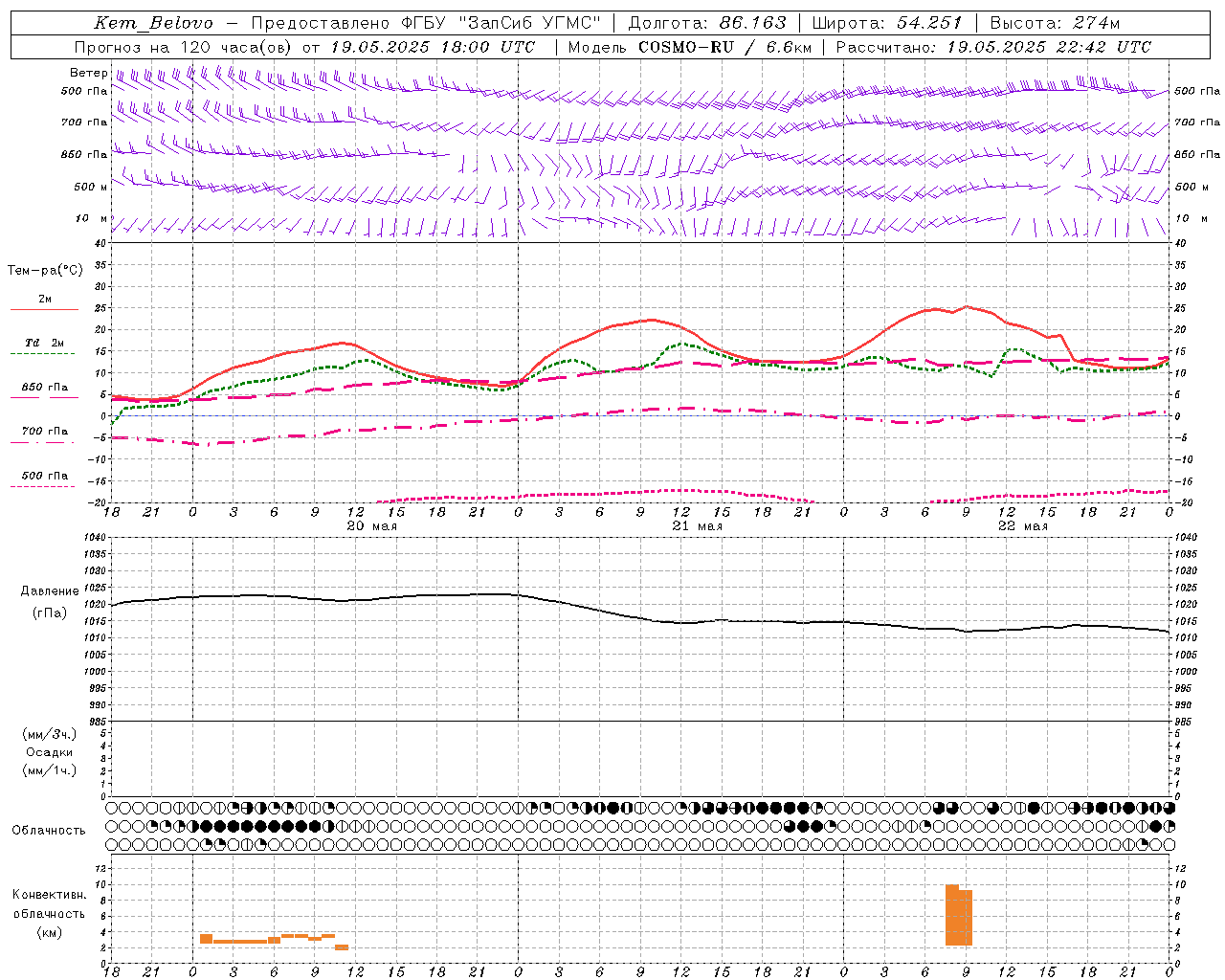Click the Тем-ра(°C) axis title

pyautogui.click(x=45, y=271)
